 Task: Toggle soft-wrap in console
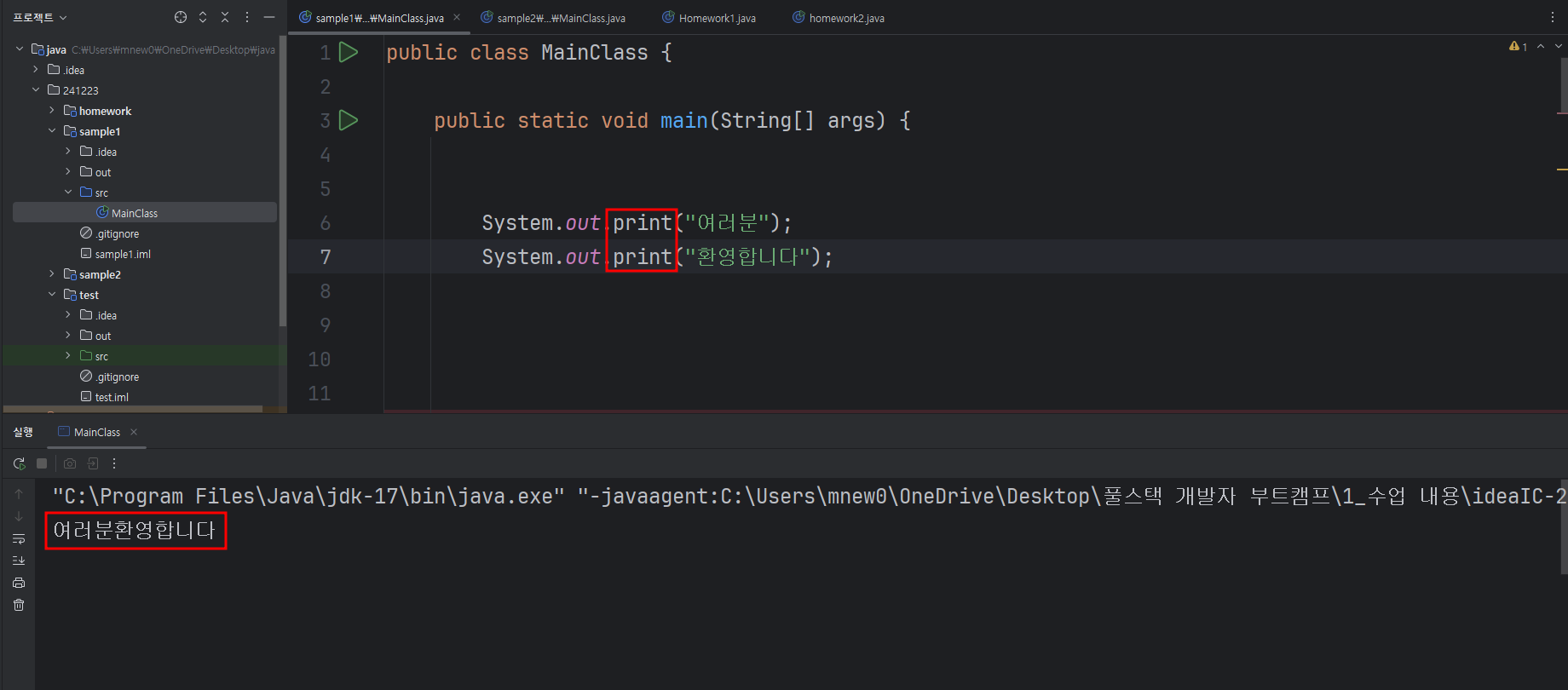click(x=19, y=538)
